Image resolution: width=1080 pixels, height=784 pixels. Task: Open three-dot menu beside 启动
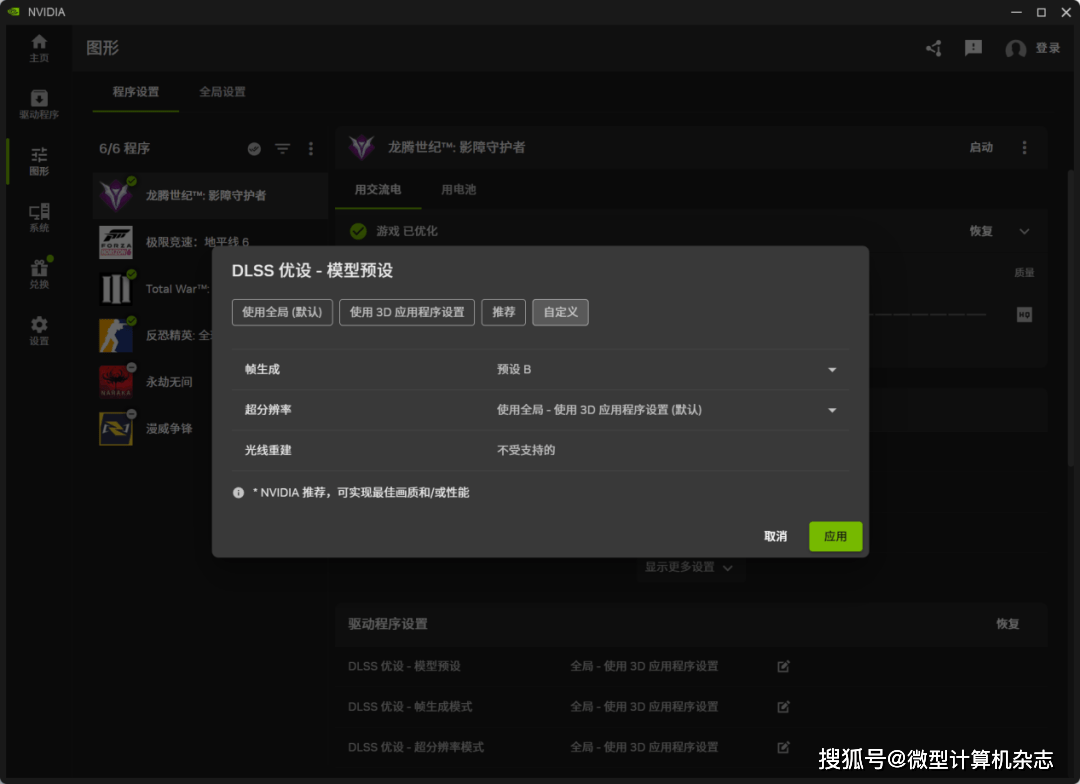(x=1024, y=147)
